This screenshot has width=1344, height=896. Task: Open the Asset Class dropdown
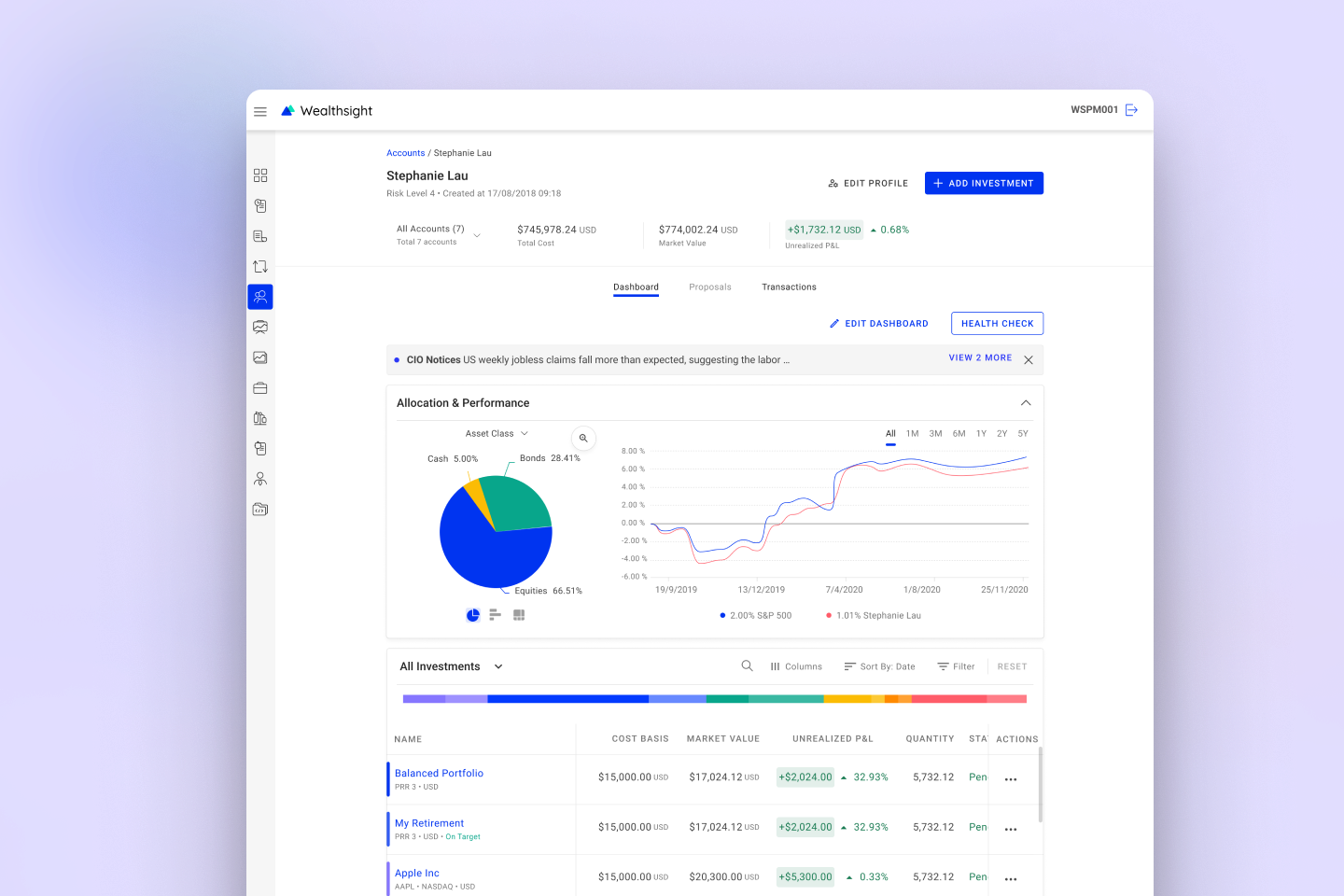coord(497,434)
